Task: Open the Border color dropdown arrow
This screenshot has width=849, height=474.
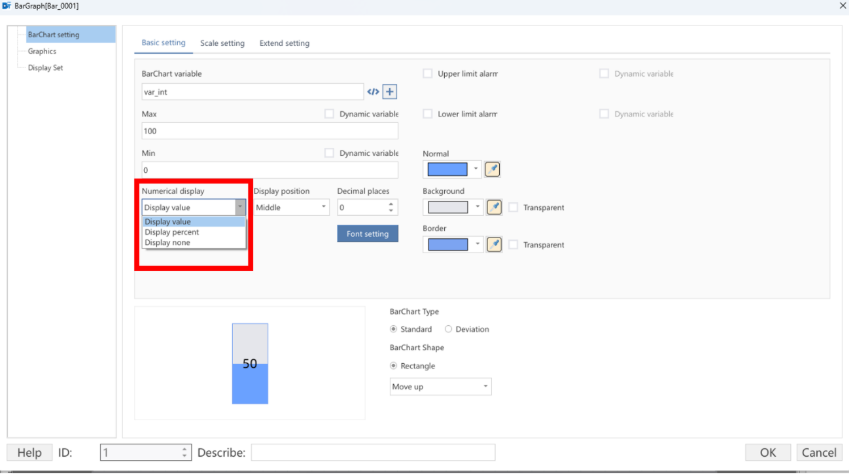Action: (477, 244)
